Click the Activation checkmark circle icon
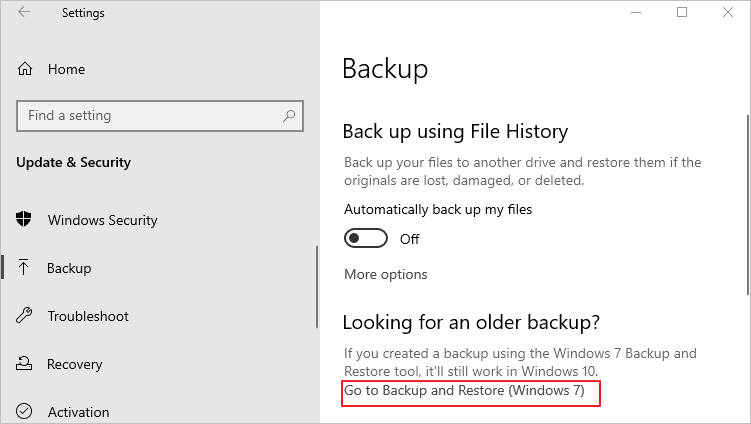Image resolution: width=751 pixels, height=424 pixels. click(25, 411)
